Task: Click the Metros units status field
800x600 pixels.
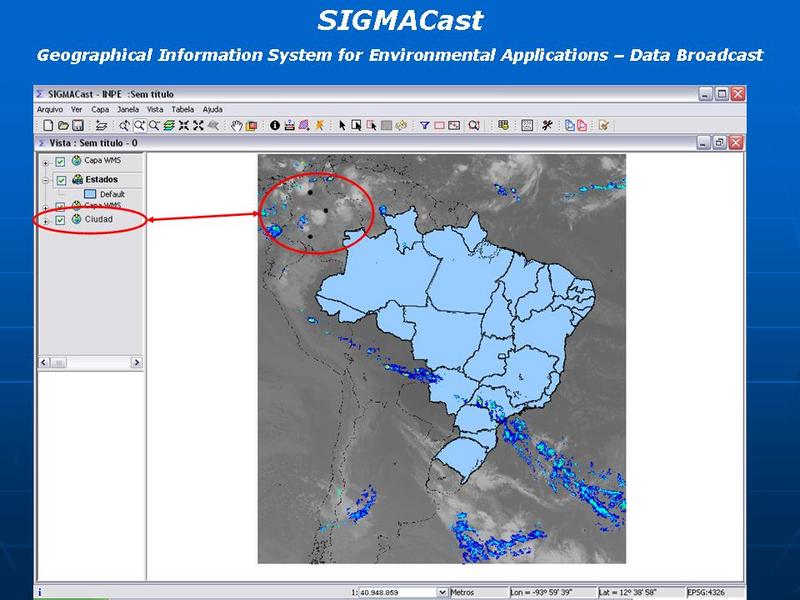Action: pyautogui.click(x=479, y=592)
